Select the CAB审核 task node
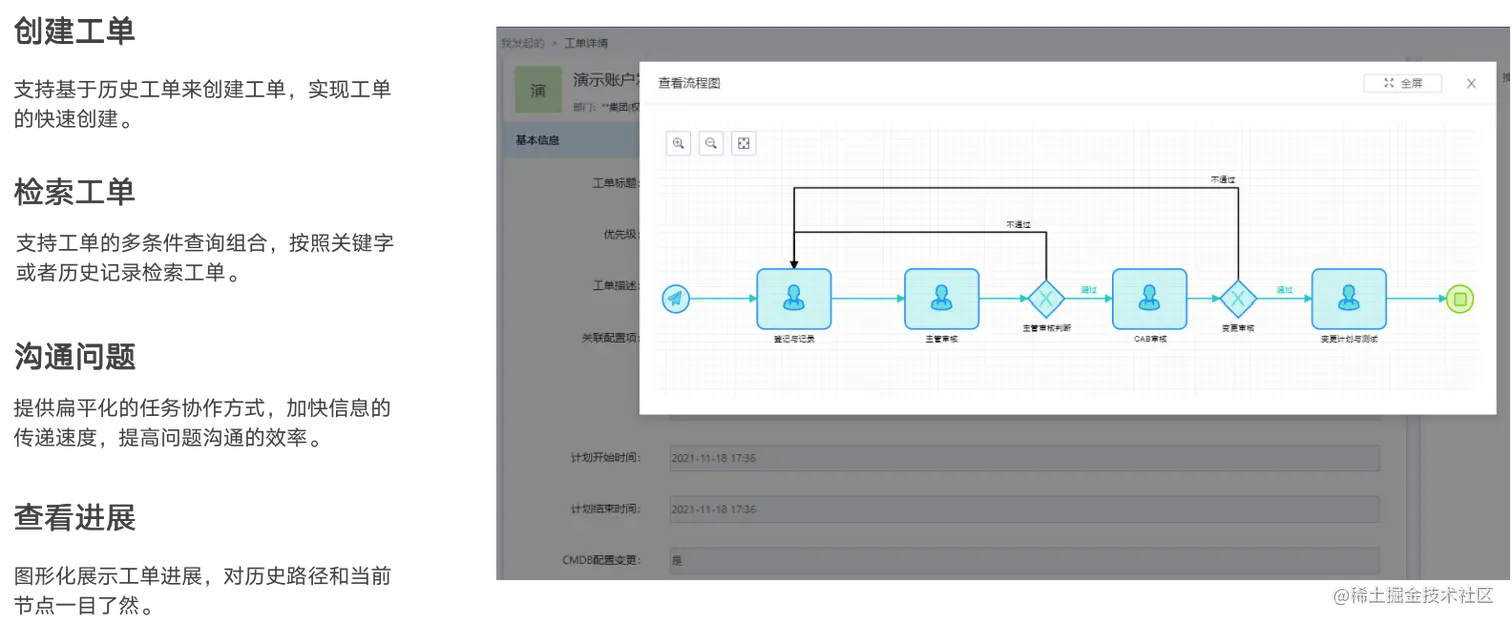 [1148, 297]
